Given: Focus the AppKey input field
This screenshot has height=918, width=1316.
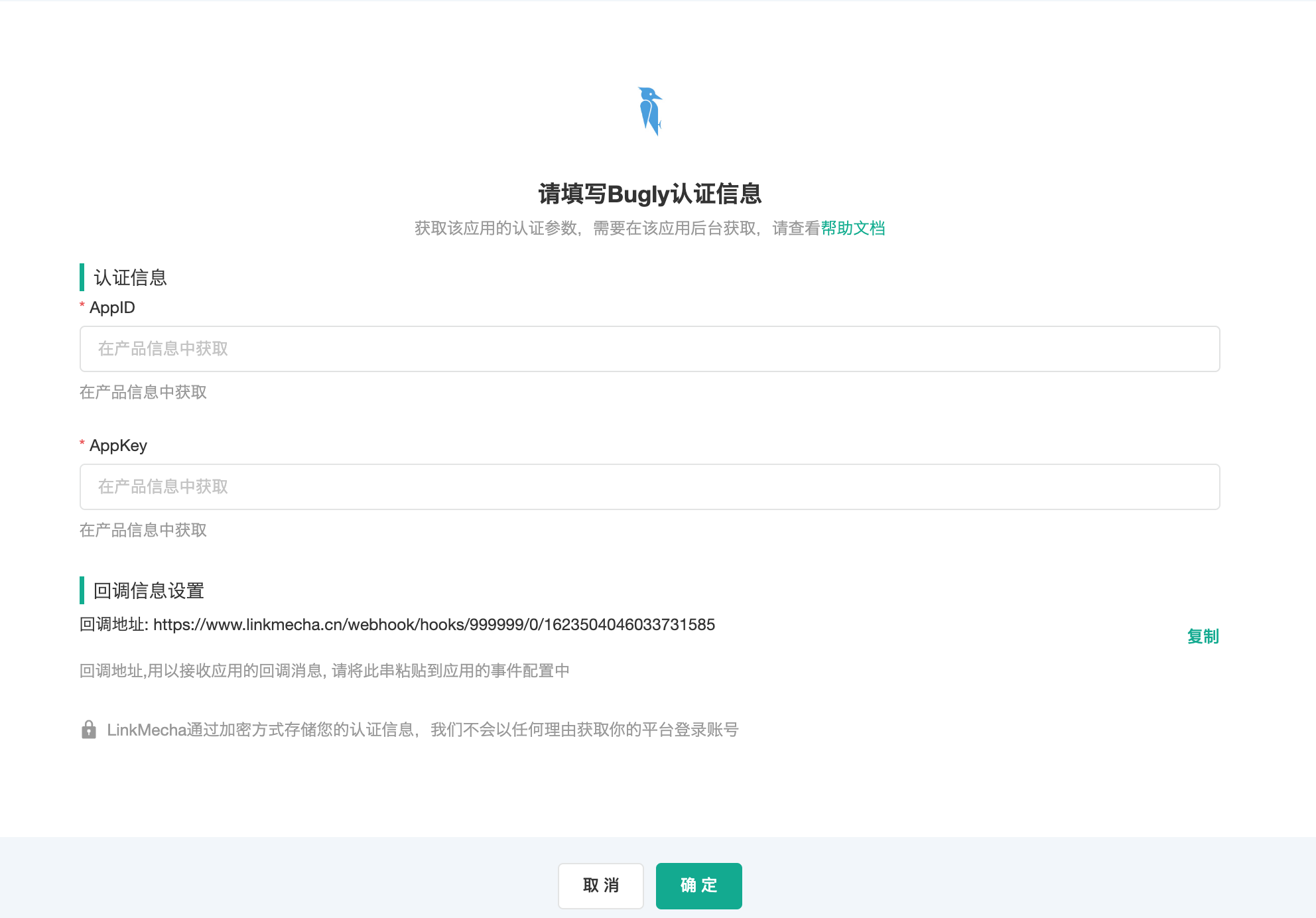Looking at the screenshot, I should pyautogui.click(x=650, y=487).
